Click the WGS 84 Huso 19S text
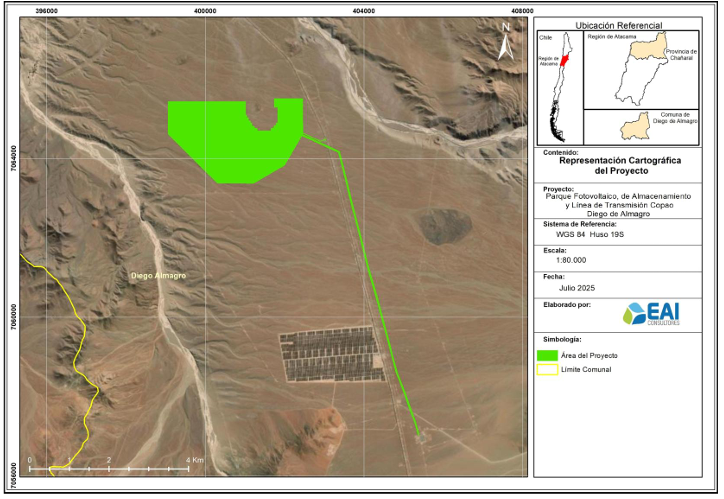This screenshot has width=724, height=499. tap(591, 234)
